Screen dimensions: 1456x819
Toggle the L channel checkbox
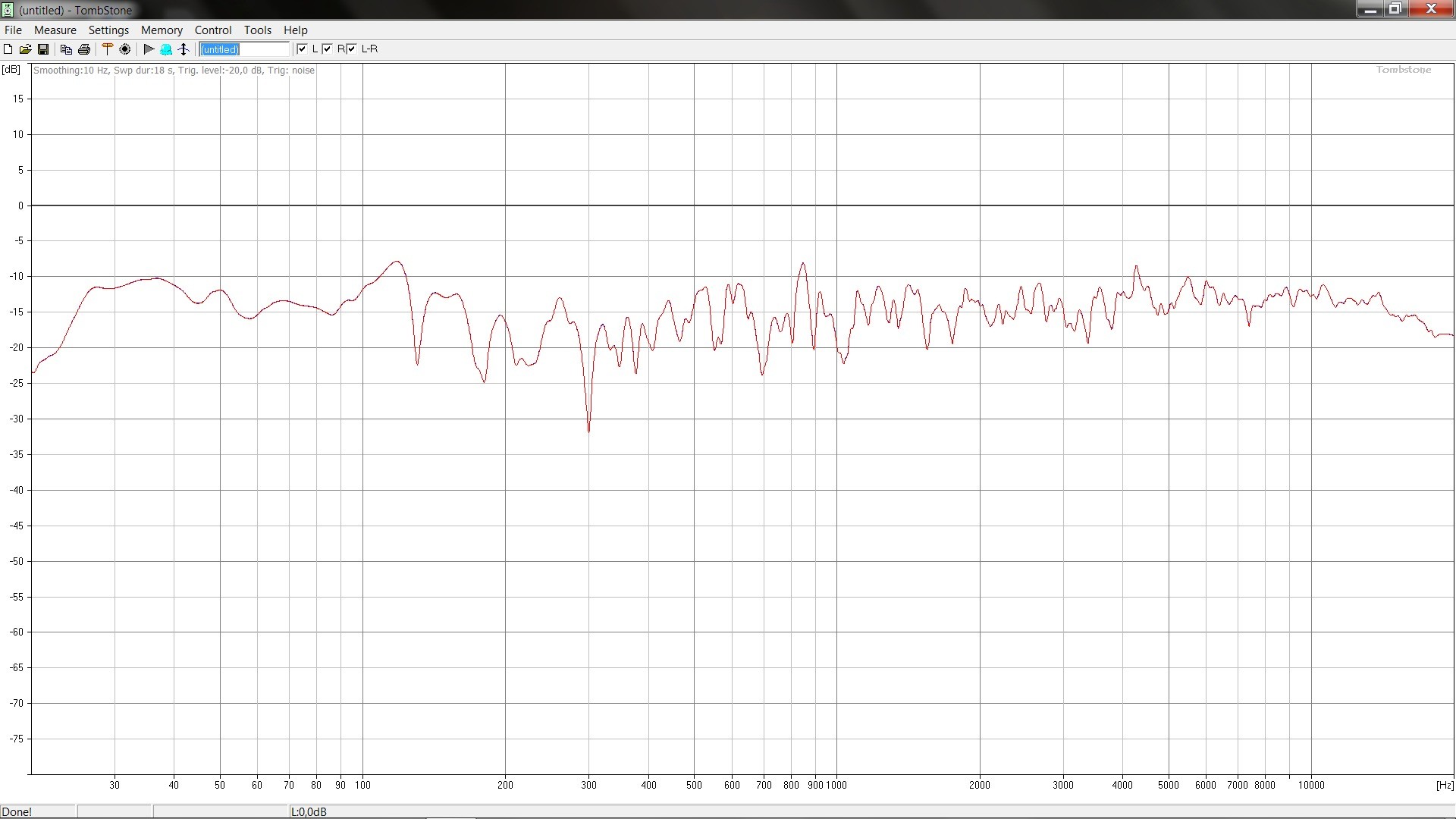pyautogui.click(x=302, y=49)
